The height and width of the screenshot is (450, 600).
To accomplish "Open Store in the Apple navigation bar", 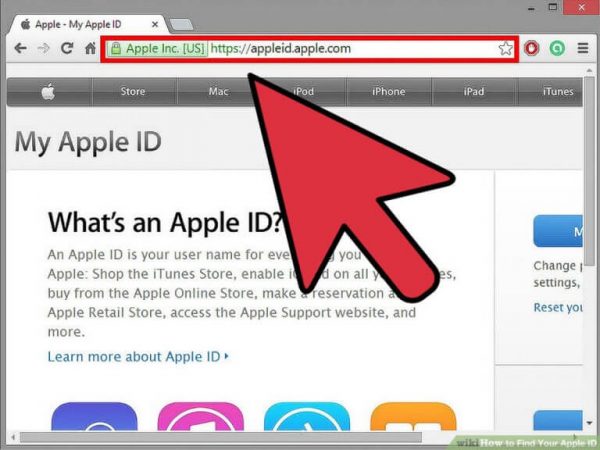I will (x=133, y=92).
